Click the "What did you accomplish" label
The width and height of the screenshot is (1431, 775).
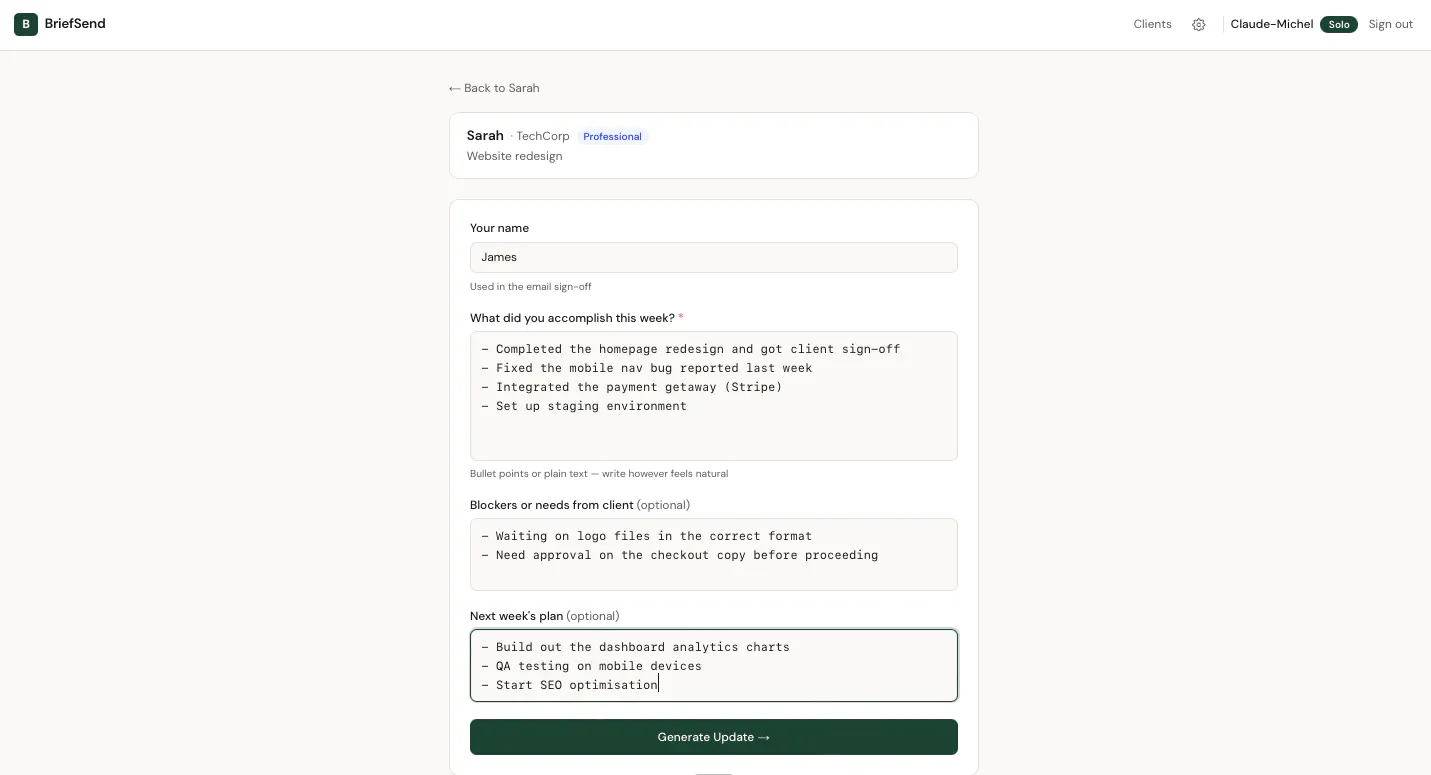(x=572, y=318)
